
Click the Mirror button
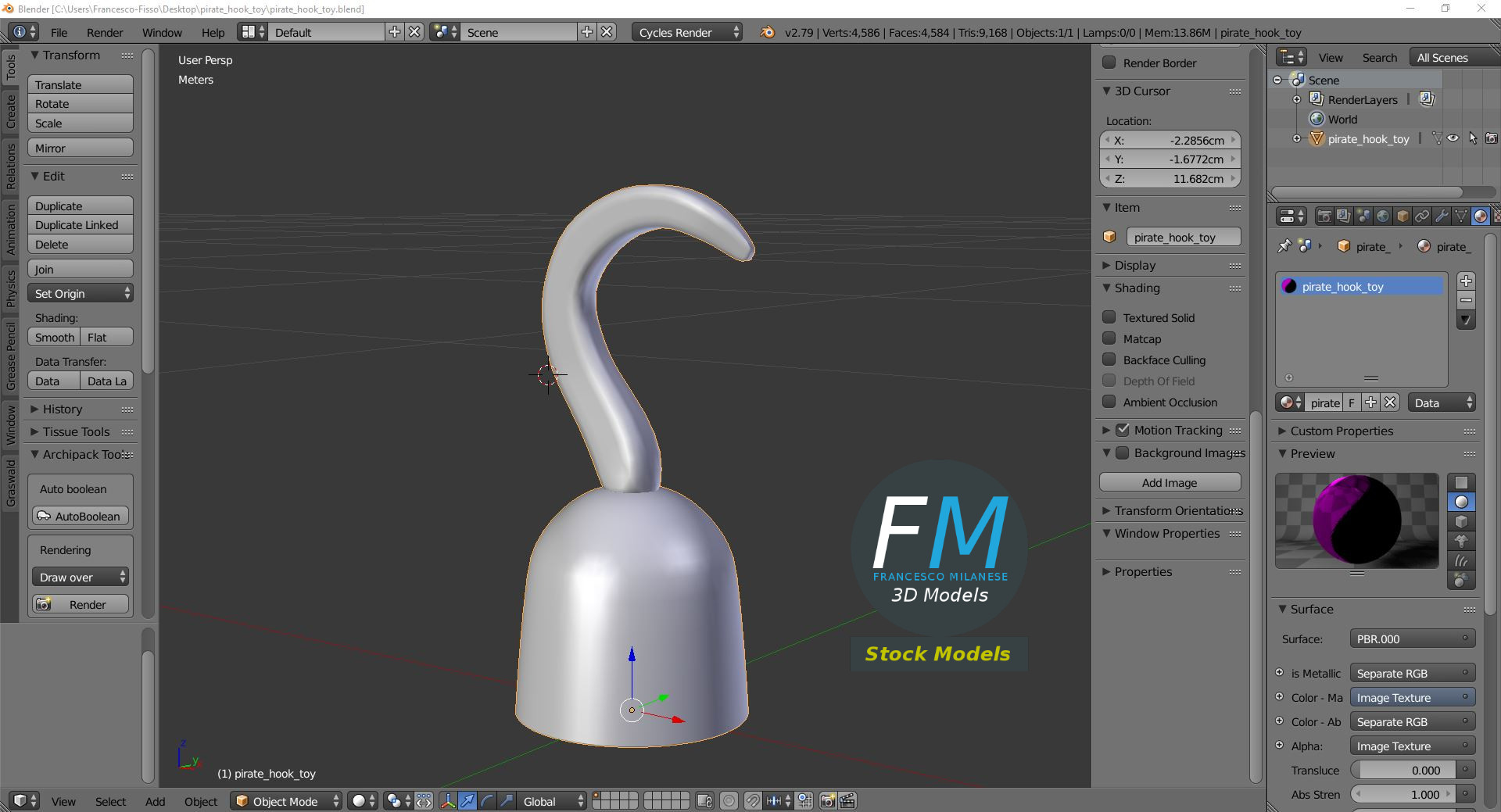(x=81, y=148)
